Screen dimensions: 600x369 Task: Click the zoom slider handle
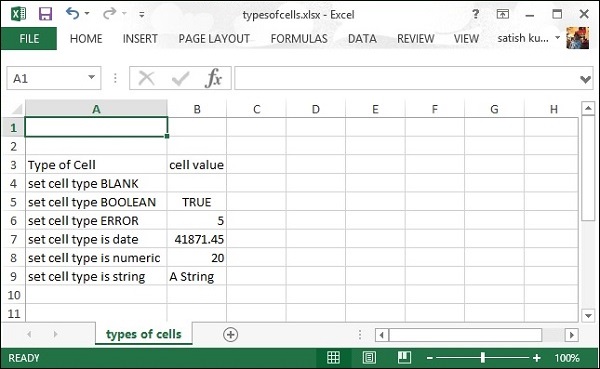[483, 358]
